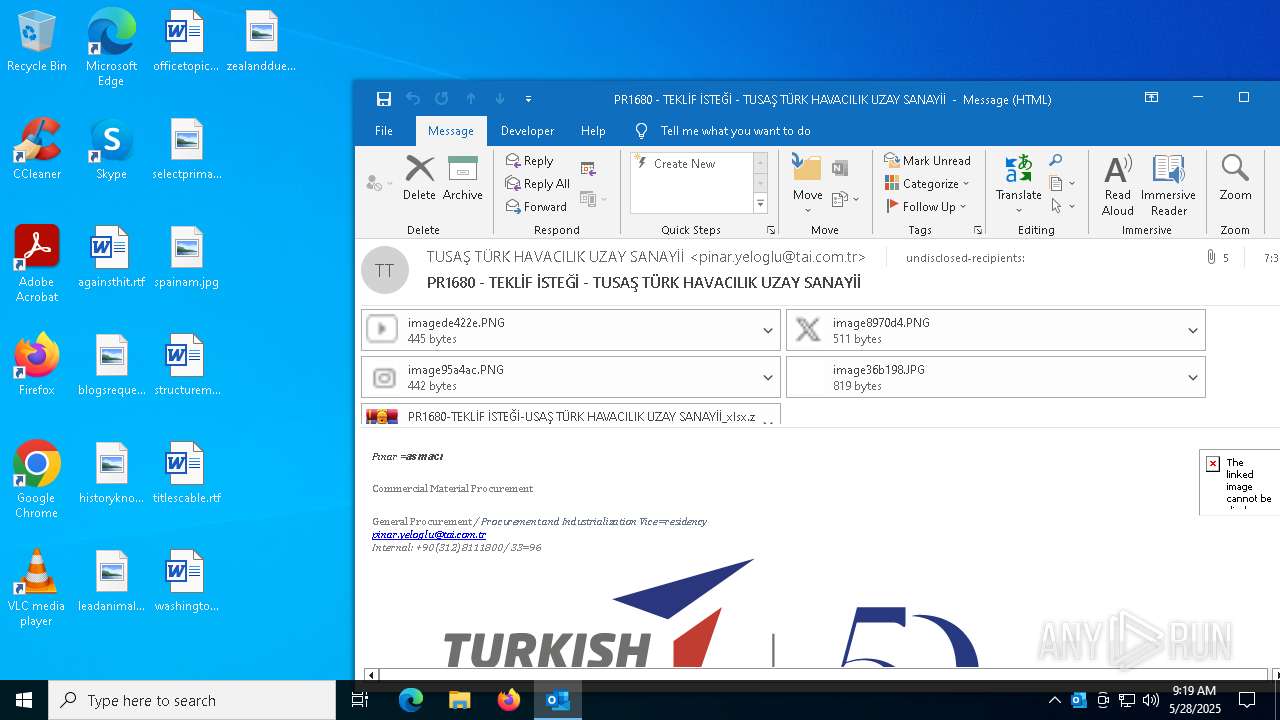Image resolution: width=1280 pixels, height=720 pixels.
Task: Open the Junk options icon
Action: [378, 183]
